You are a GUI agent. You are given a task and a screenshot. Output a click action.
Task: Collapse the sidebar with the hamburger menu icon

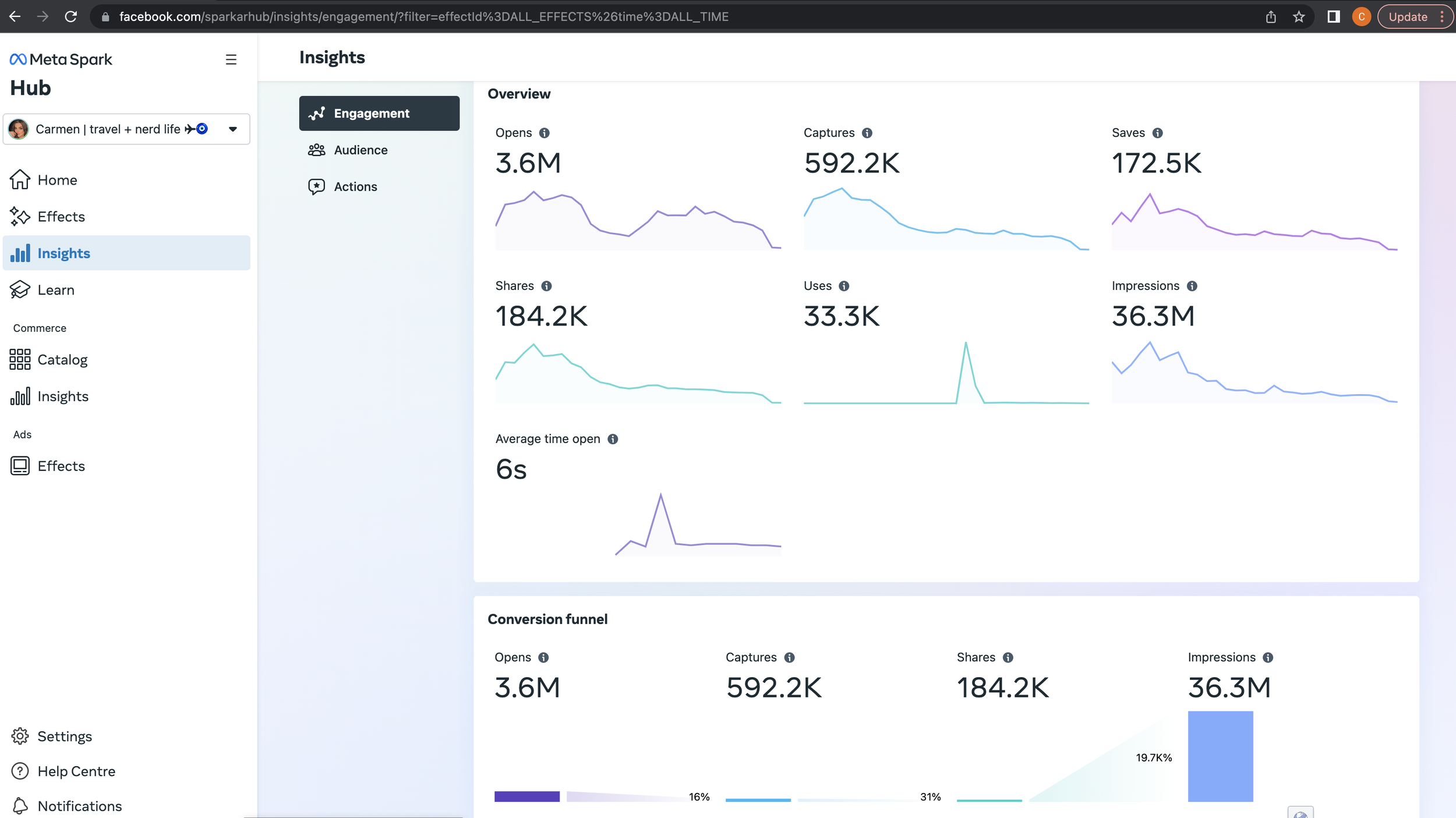pyautogui.click(x=231, y=59)
